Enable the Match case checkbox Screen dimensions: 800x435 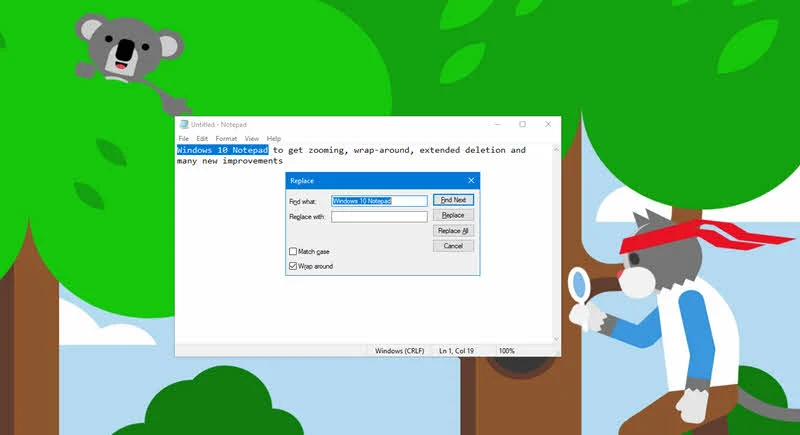(293, 251)
